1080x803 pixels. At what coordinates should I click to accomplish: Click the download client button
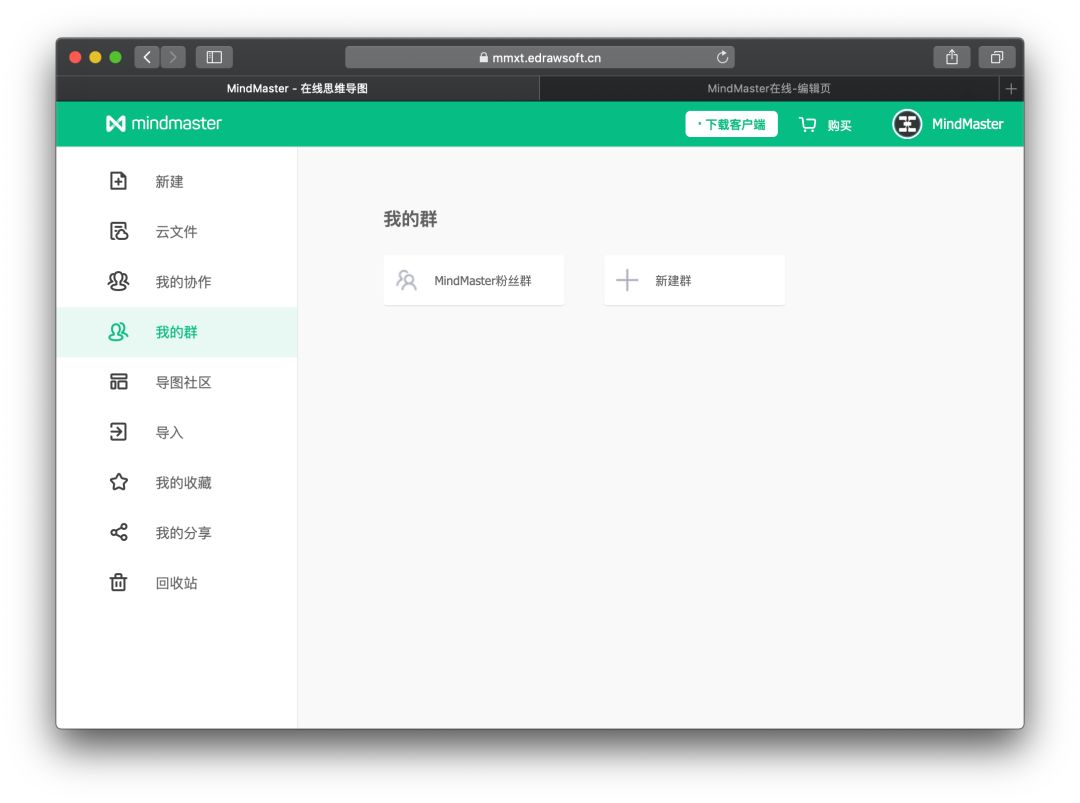pyautogui.click(x=731, y=124)
